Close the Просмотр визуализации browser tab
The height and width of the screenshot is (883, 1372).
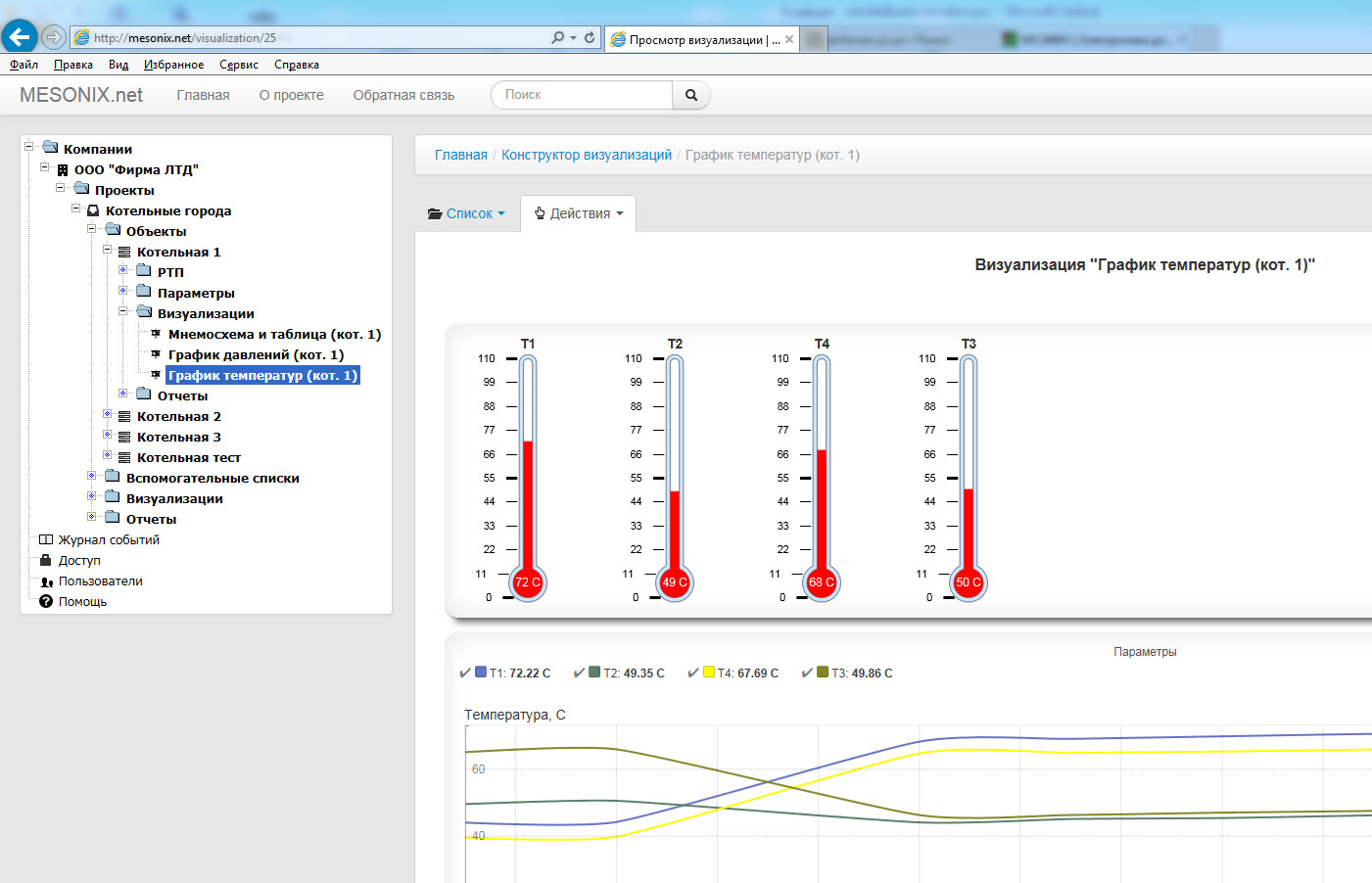tap(789, 39)
